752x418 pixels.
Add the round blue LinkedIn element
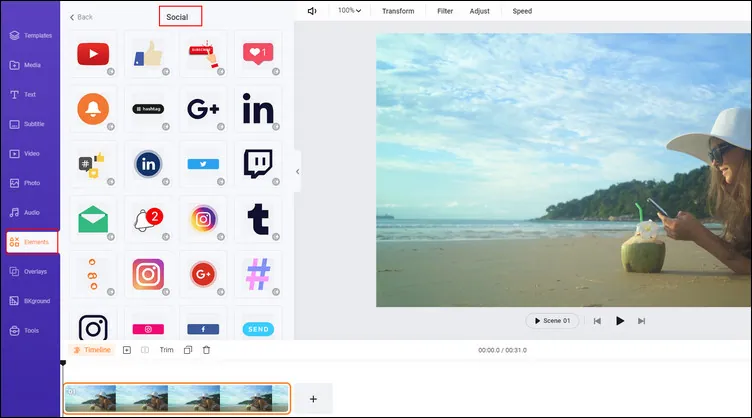148,164
